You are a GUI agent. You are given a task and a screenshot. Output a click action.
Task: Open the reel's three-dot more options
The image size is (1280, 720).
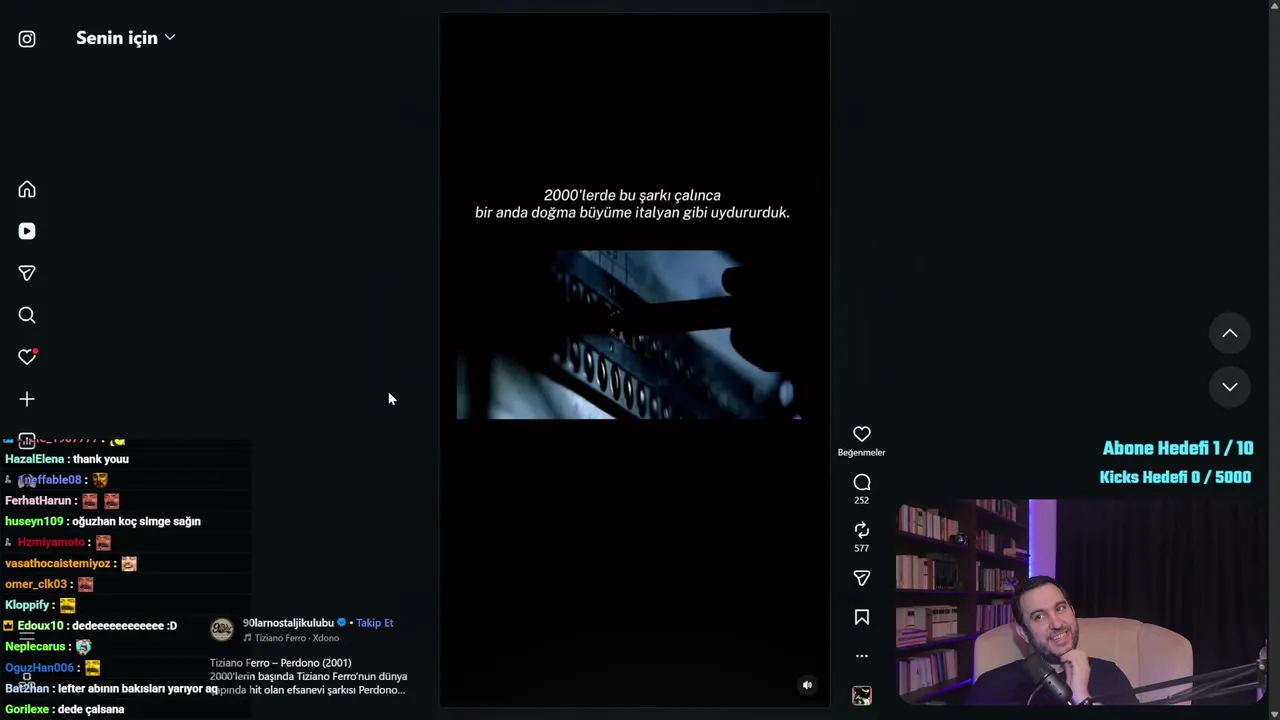click(x=862, y=656)
